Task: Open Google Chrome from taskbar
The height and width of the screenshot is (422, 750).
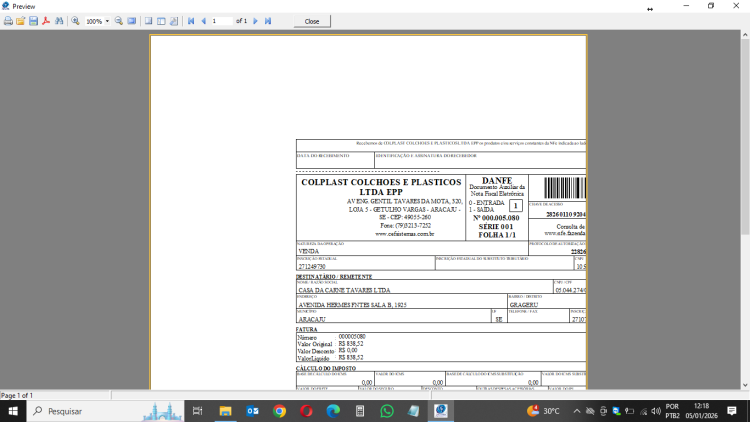Action: click(x=279, y=411)
